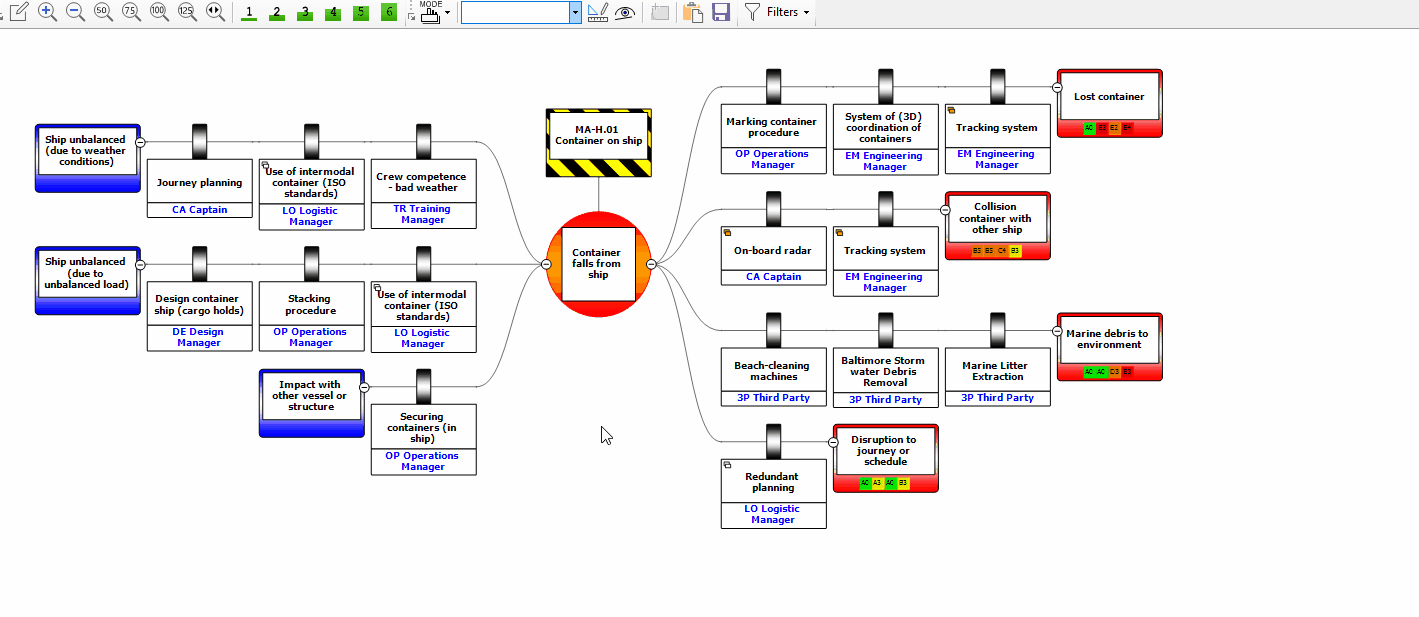This screenshot has width=1419, height=617.
Task: Click the risk matrix swatches under Marine debris
Action: coord(1108,371)
